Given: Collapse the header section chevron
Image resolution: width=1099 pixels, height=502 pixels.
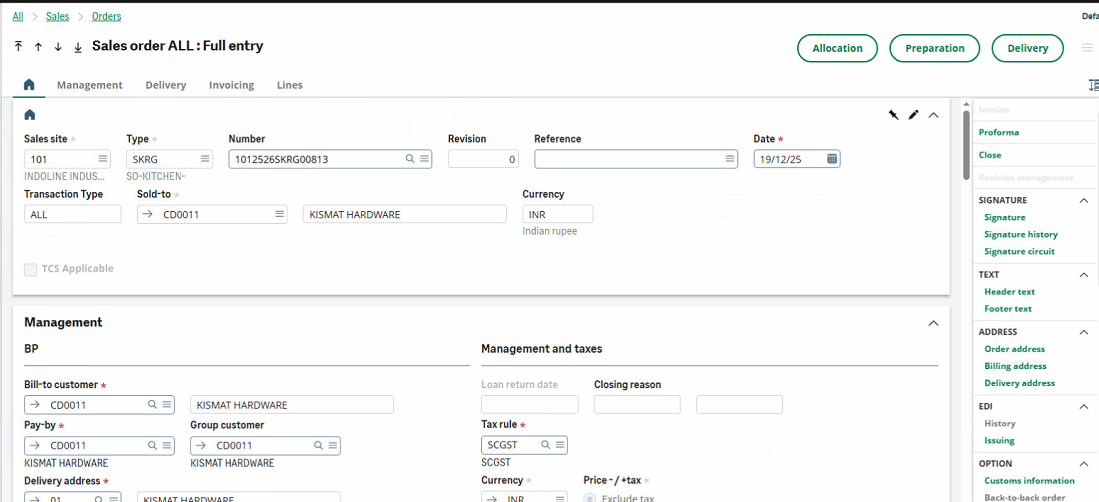Looking at the screenshot, I should click(x=934, y=115).
